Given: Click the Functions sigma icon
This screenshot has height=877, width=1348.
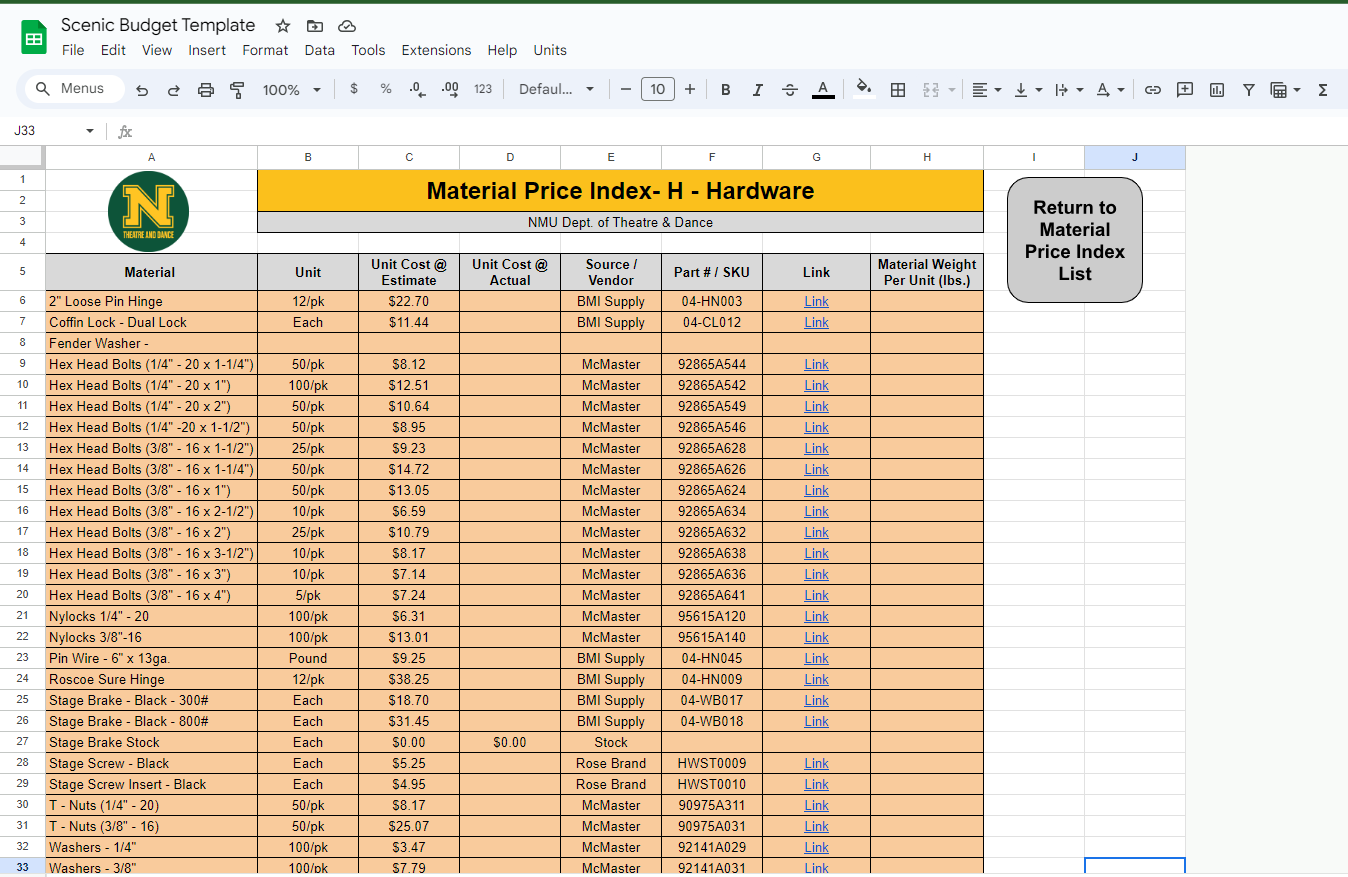Looking at the screenshot, I should click(x=1323, y=90).
